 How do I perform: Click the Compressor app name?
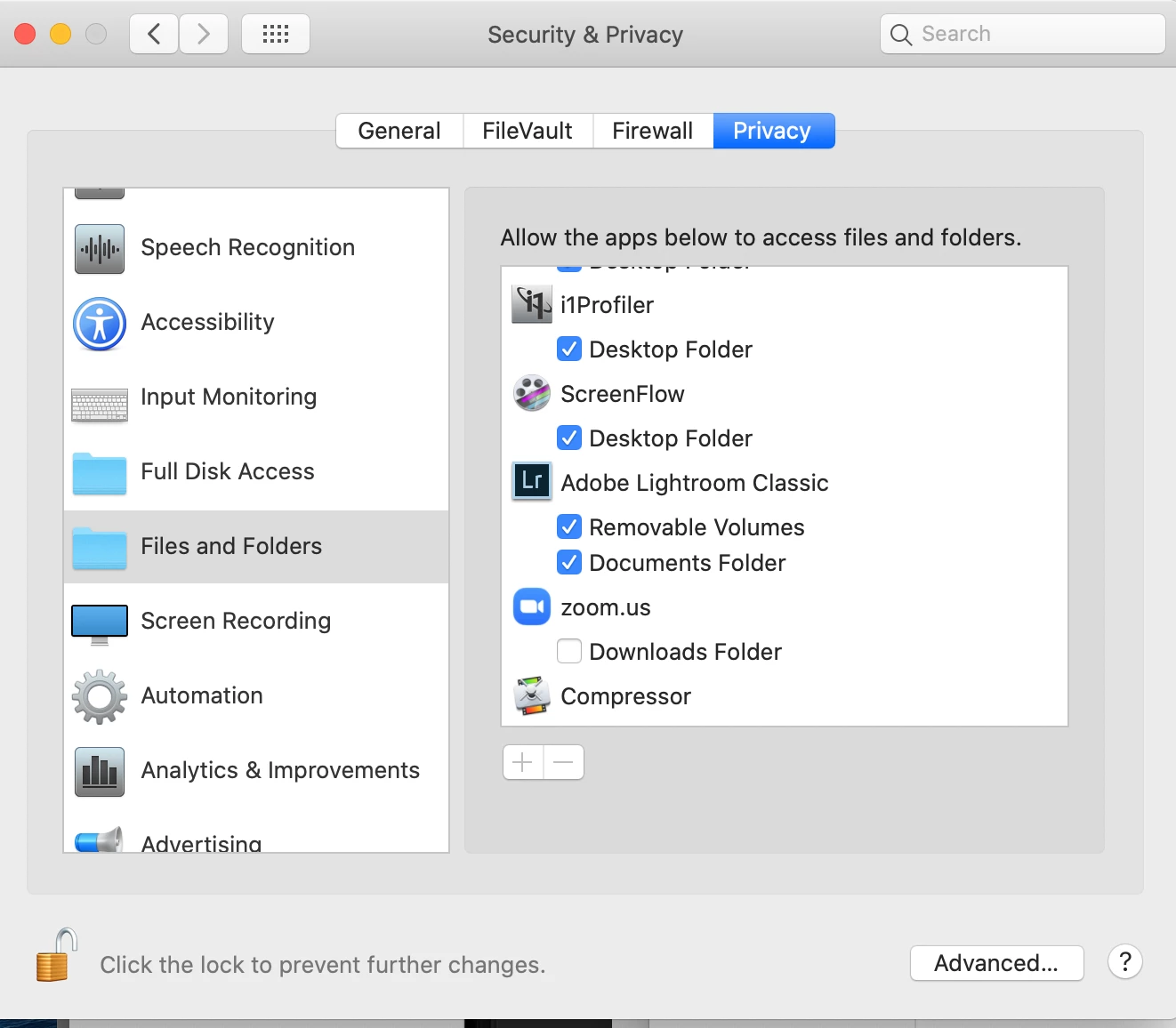point(626,696)
